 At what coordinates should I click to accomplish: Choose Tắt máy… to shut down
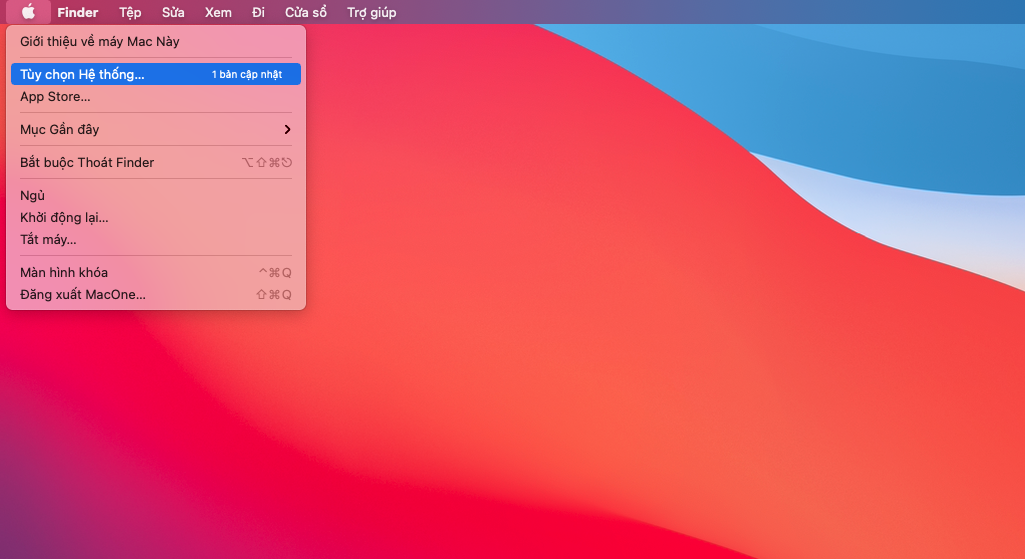156,239
